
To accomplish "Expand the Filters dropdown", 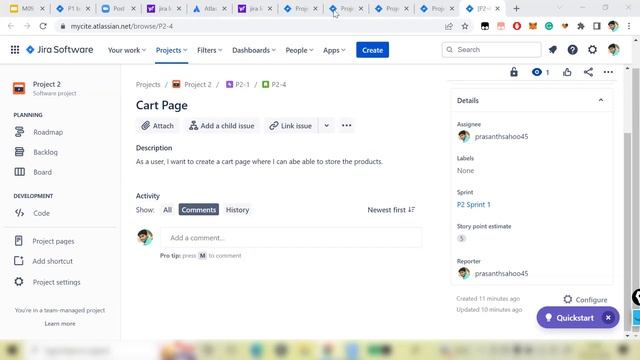I will coord(209,50).
